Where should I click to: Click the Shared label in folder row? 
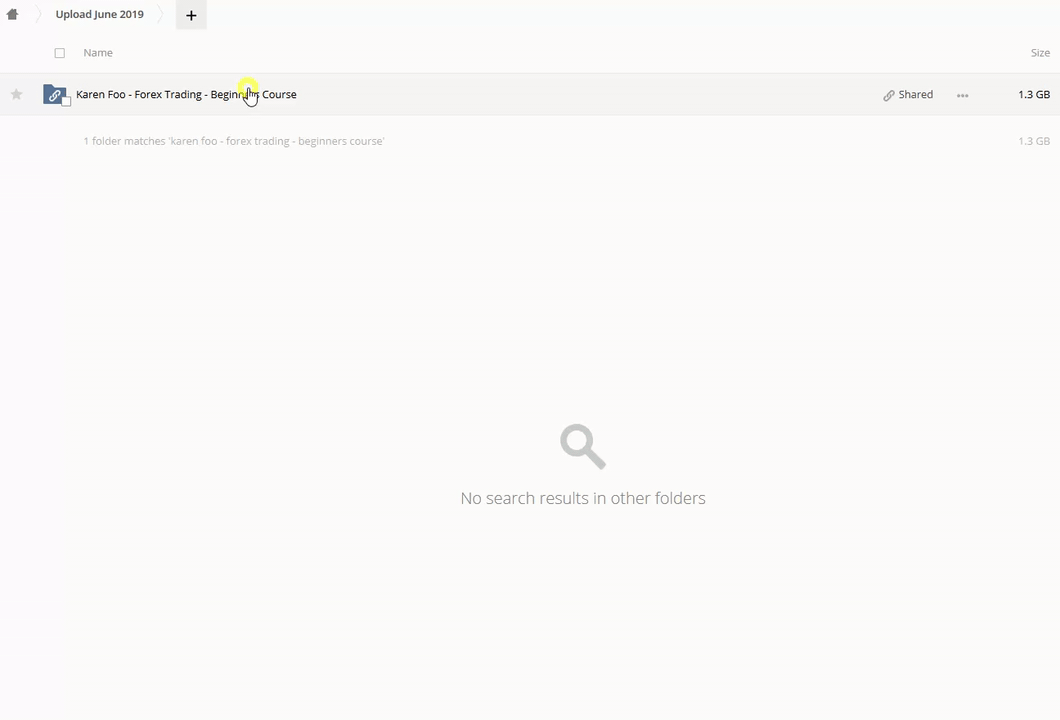click(915, 95)
